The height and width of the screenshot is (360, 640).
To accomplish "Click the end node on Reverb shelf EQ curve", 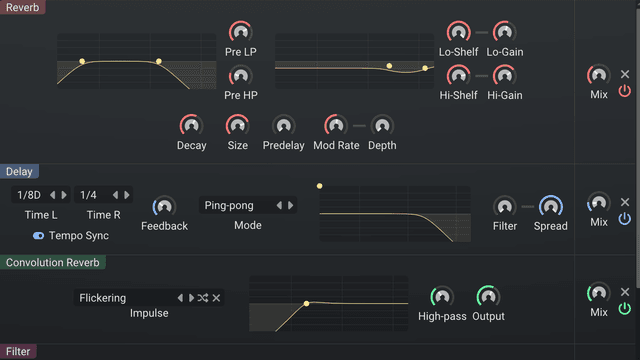I will (x=425, y=68).
